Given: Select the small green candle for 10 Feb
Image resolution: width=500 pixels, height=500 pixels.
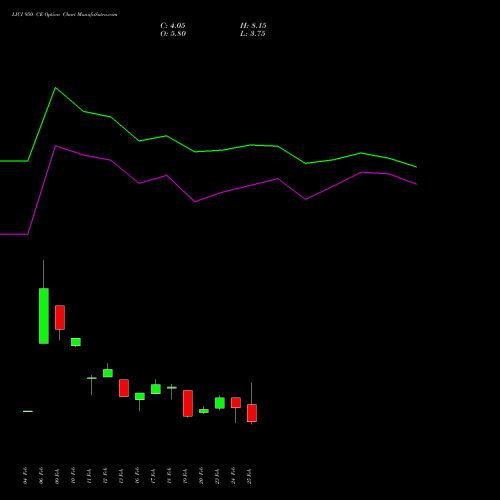Looking at the screenshot, I should pos(76,342).
